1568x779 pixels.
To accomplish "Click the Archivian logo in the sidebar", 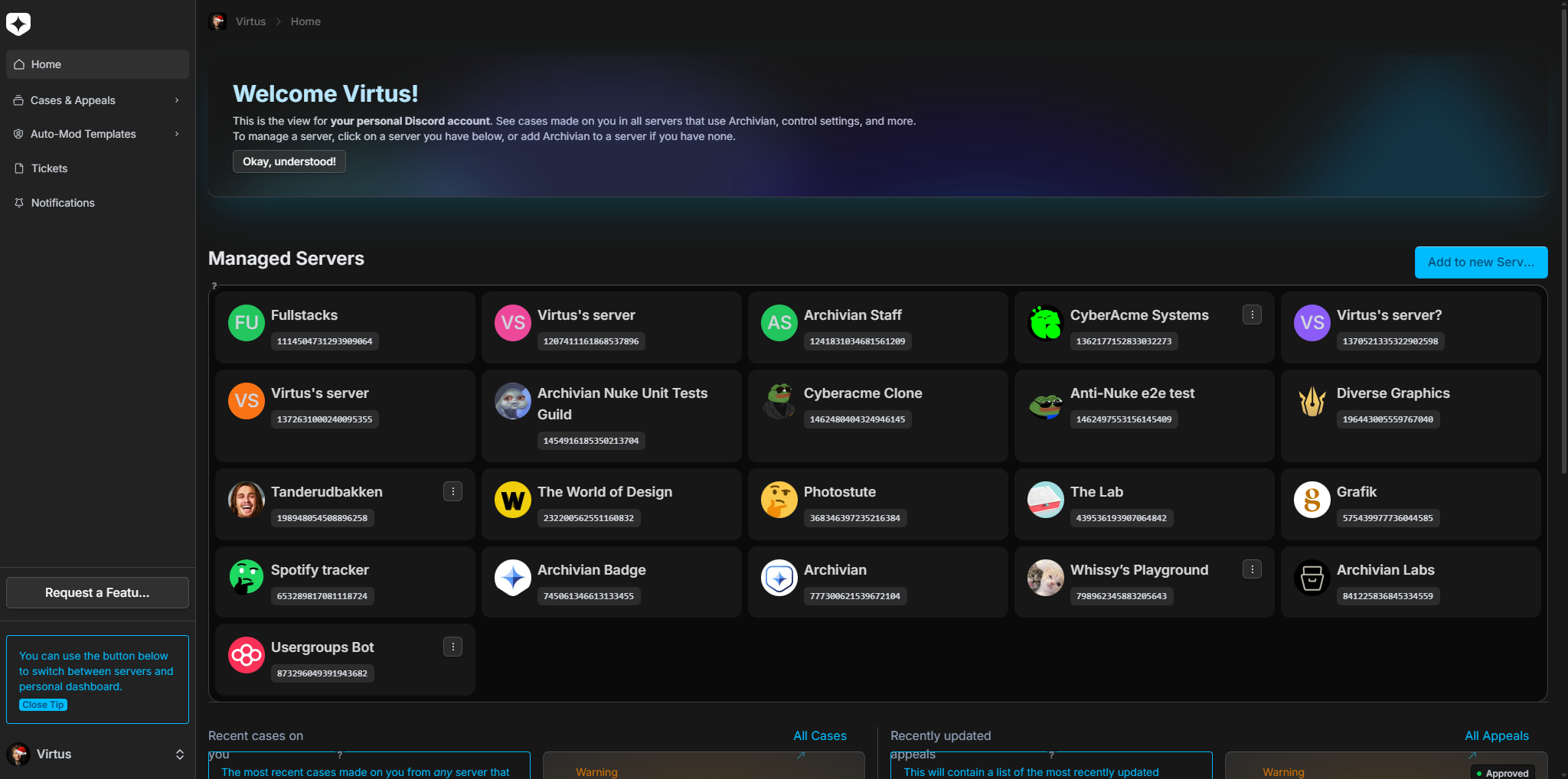I will (18, 24).
